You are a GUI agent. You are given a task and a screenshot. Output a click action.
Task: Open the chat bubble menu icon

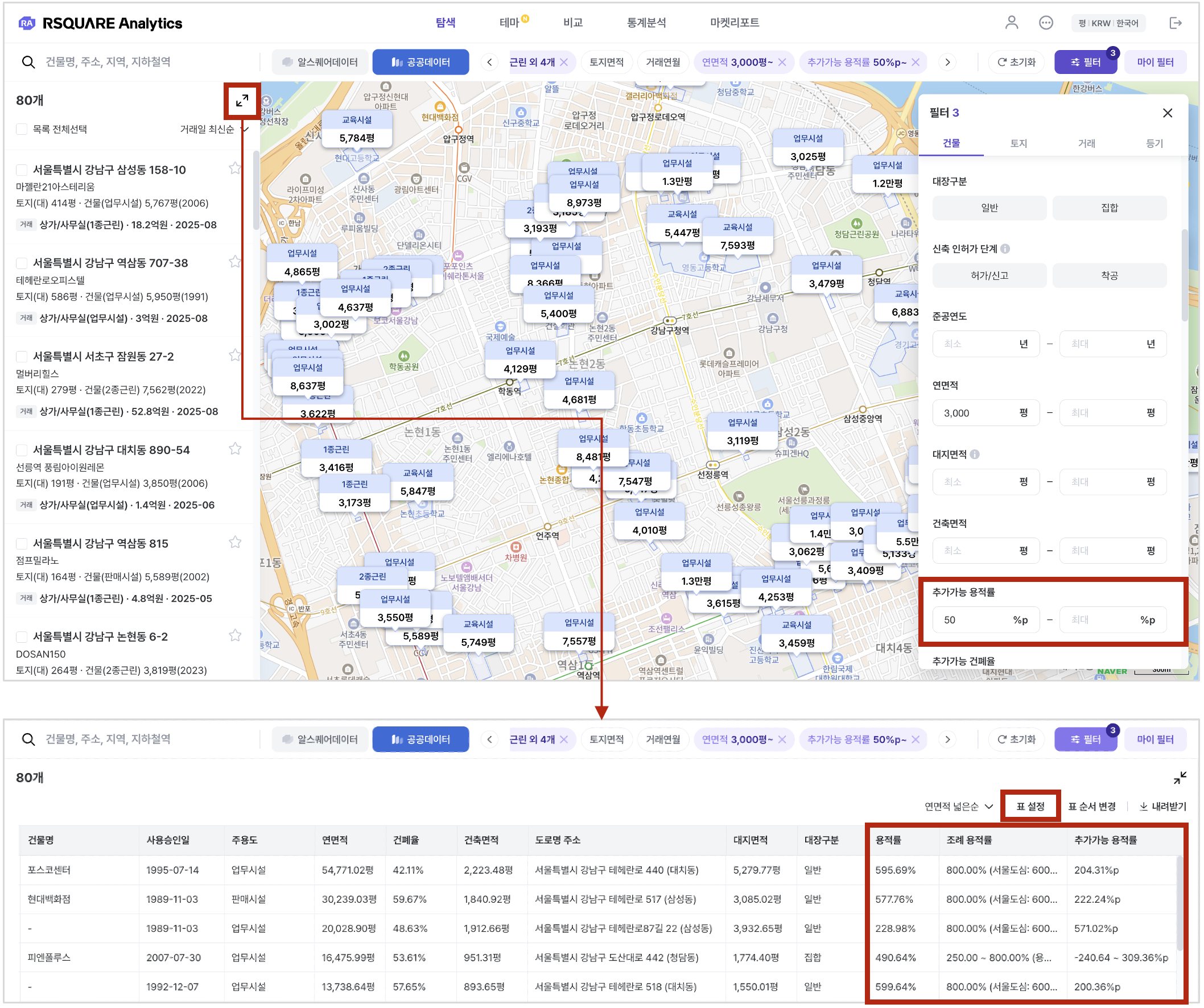(x=1048, y=22)
